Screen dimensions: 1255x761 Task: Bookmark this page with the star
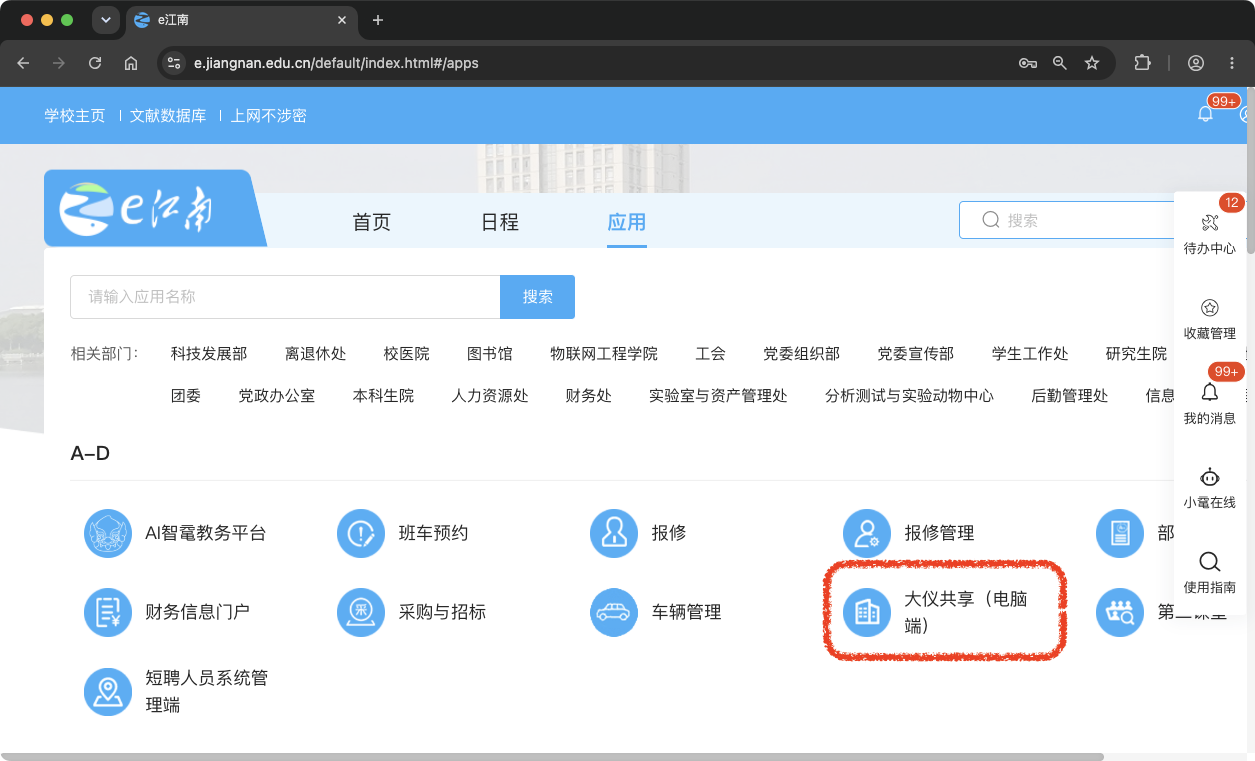coord(1092,63)
